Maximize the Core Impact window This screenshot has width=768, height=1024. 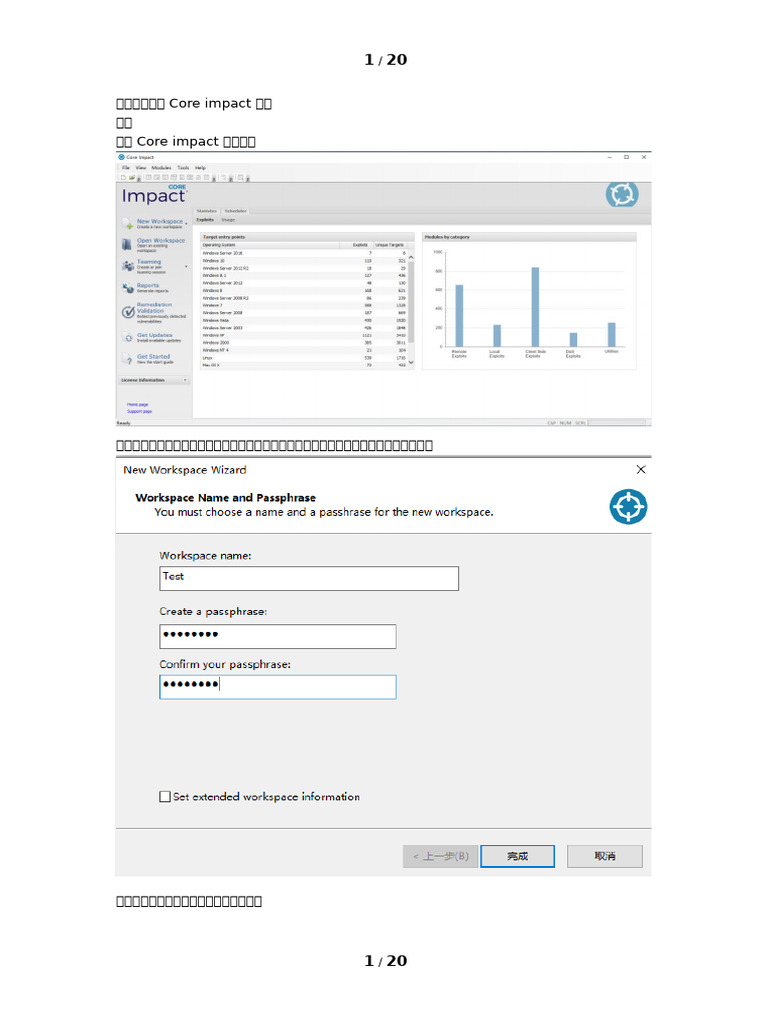coord(626,157)
